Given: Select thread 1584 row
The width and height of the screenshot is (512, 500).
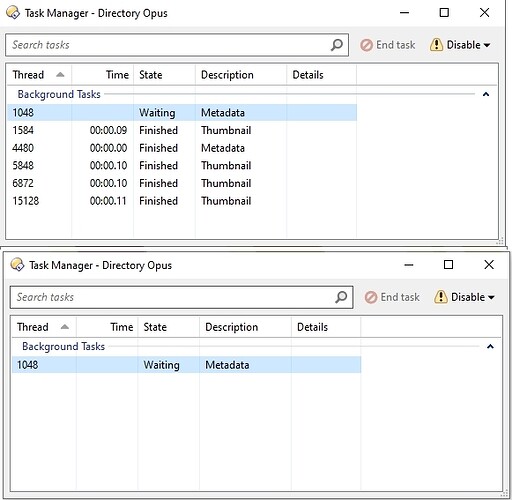Looking at the screenshot, I should tap(182, 130).
